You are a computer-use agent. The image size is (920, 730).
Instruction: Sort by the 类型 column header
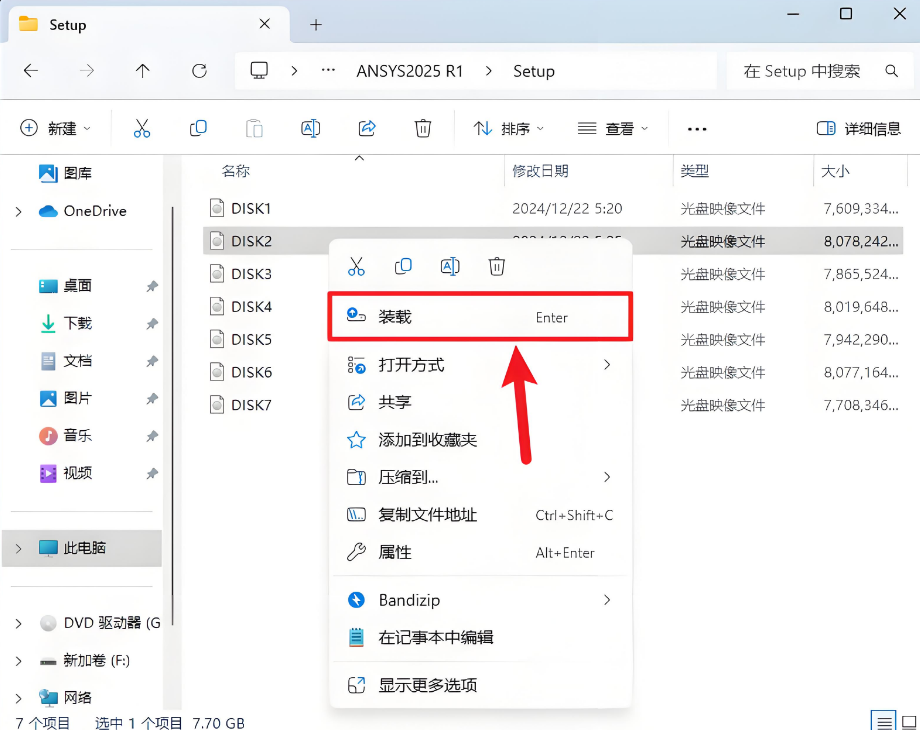[x=695, y=171]
